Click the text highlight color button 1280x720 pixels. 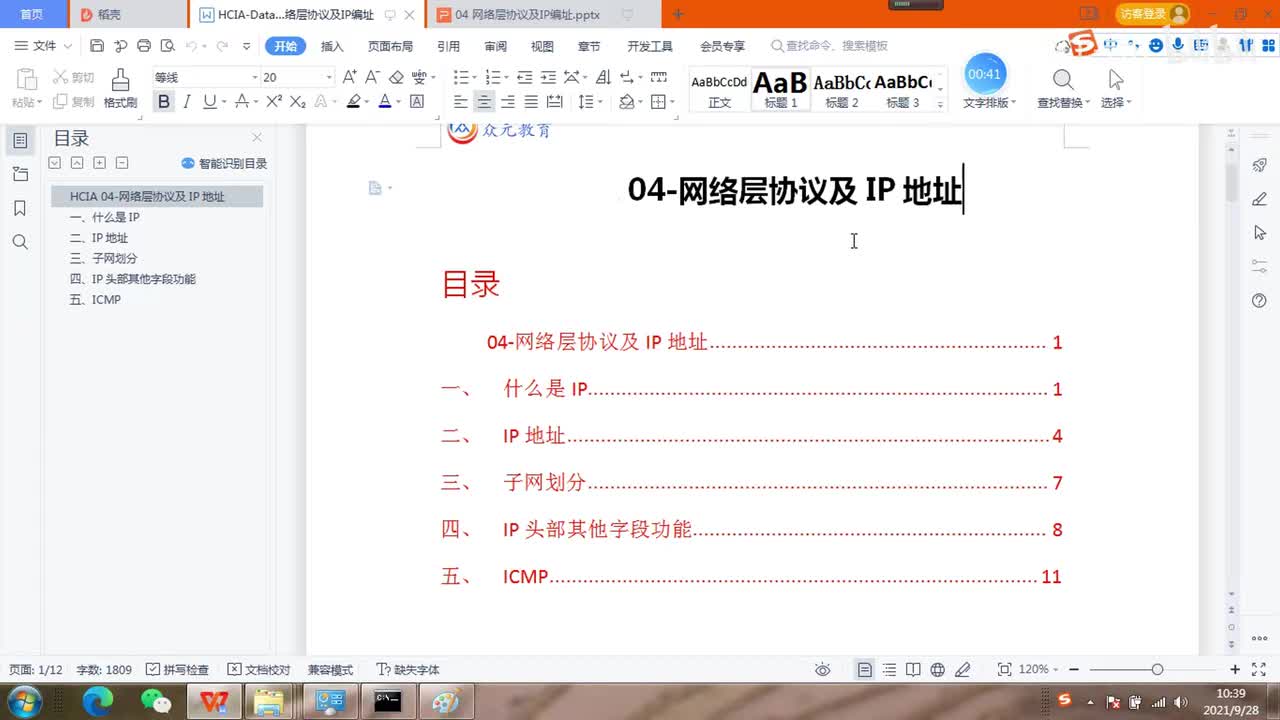click(352, 102)
